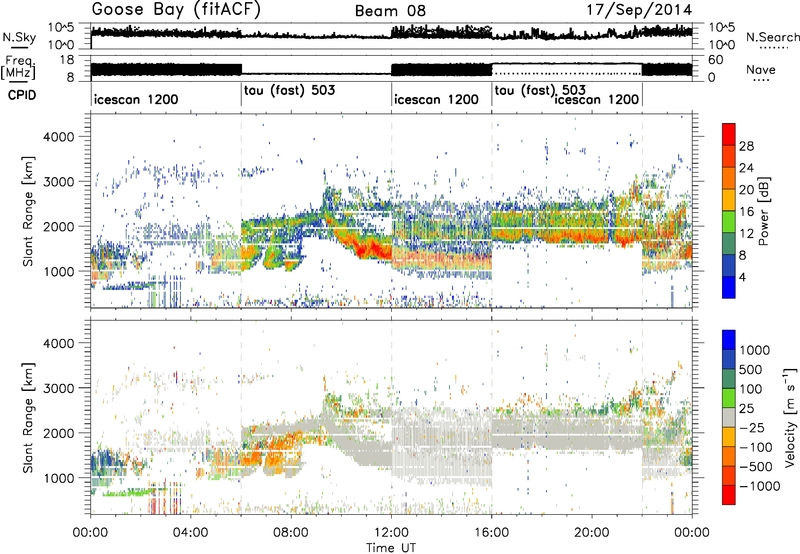Image resolution: width=800 pixels, height=554 pixels.
Task: Click the "20:00" time axis tick label
Action: coord(592,533)
